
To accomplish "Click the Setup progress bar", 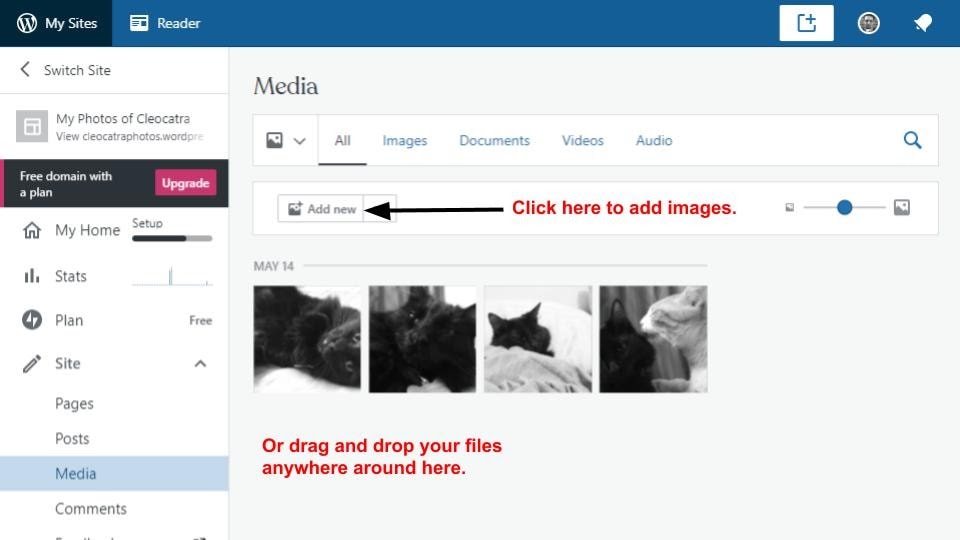I will pyautogui.click(x=172, y=238).
